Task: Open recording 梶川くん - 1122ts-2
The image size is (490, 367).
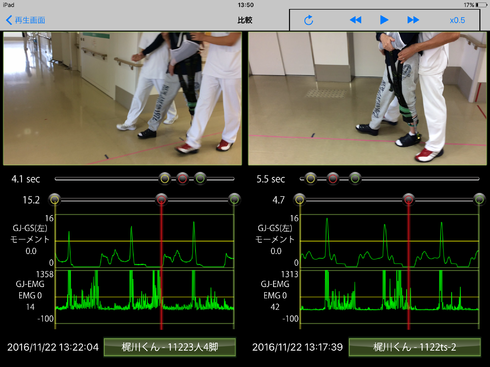Action: [x=415, y=347]
